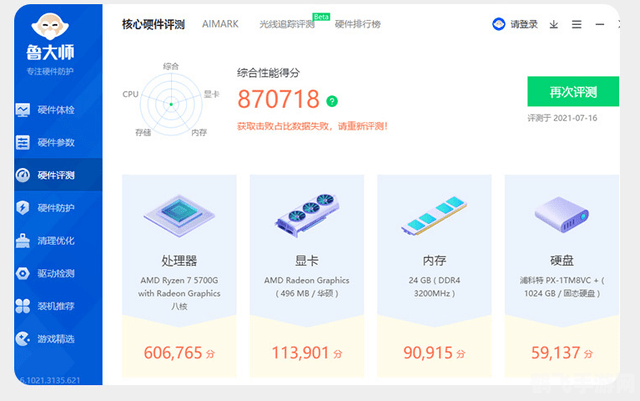Click the red 获取击败占比数据失败 message
The width and height of the screenshot is (640, 401).
[312, 126]
